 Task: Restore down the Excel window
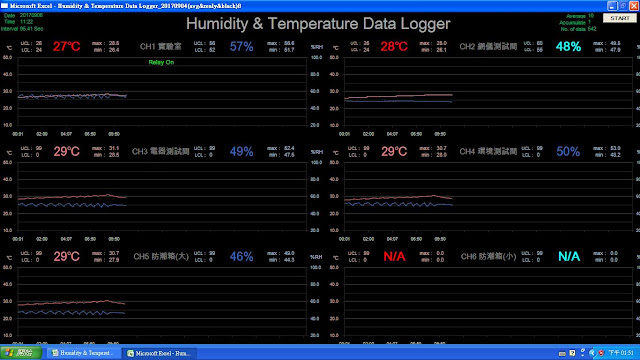click(623, 6)
